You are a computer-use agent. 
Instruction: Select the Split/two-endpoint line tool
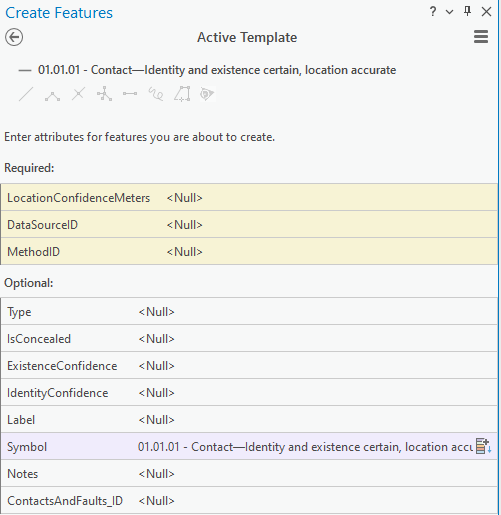coord(130,94)
